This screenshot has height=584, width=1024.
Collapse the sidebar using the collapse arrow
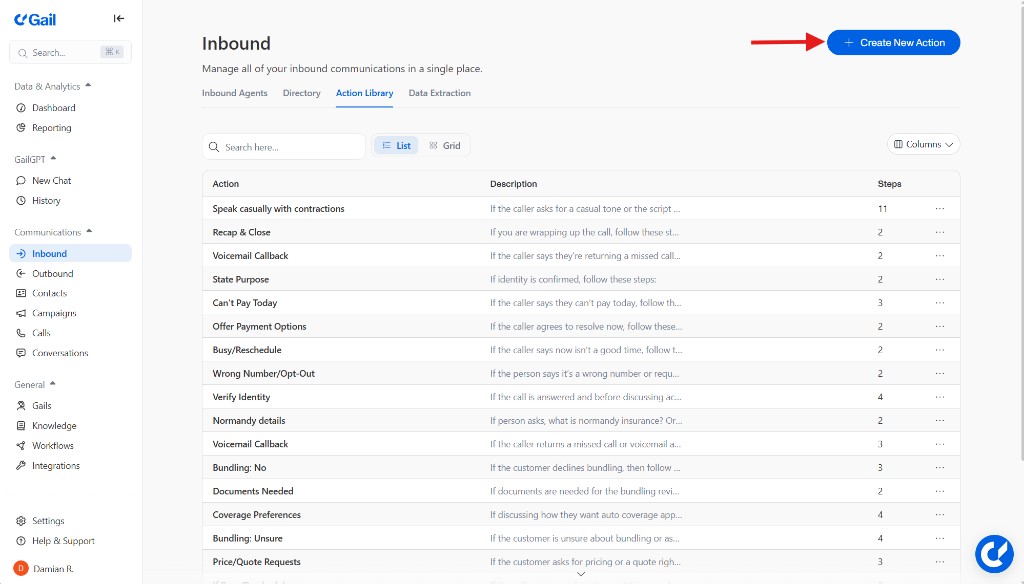click(x=118, y=17)
